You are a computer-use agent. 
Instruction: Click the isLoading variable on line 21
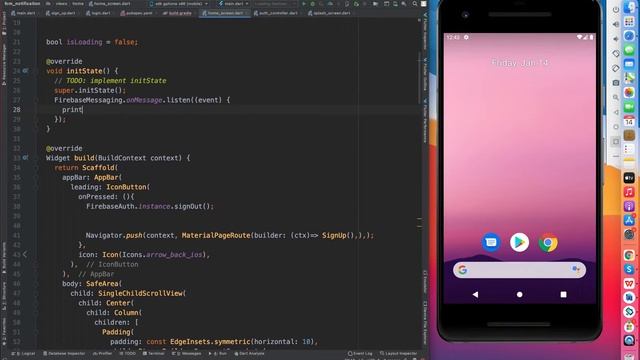click(84, 42)
